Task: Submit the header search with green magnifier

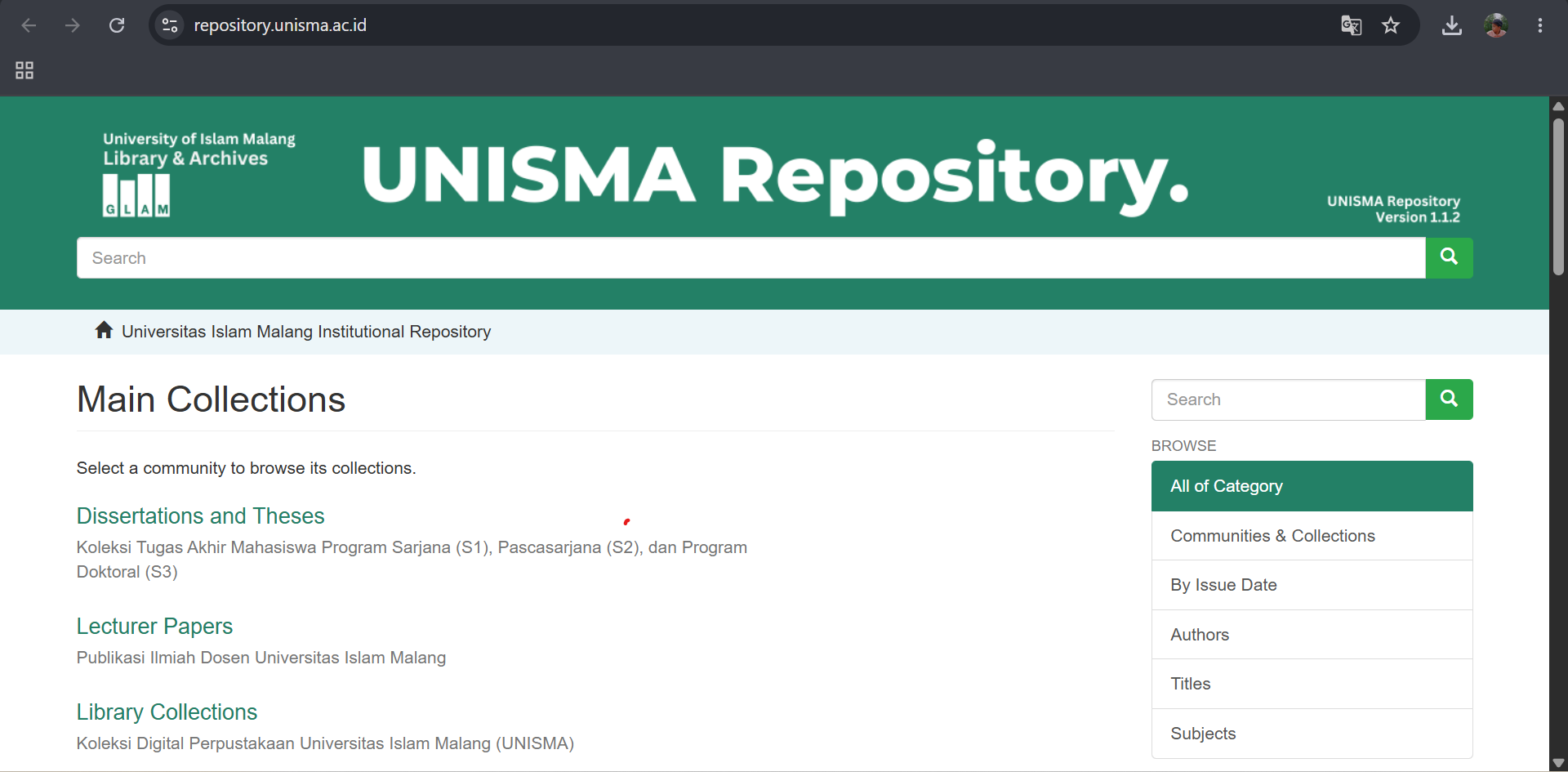Action: point(1450,258)
